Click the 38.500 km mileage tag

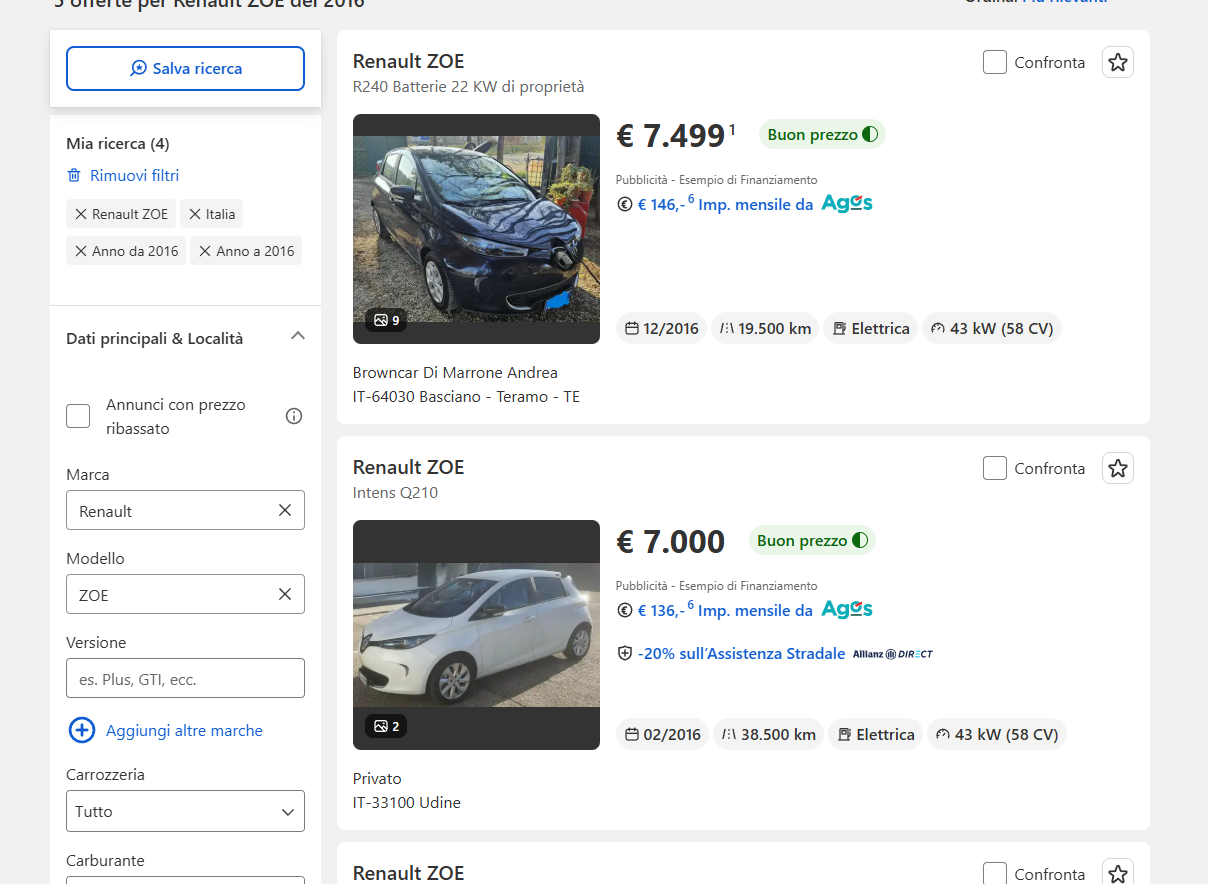pyautogui.click(x=768, y=734)
